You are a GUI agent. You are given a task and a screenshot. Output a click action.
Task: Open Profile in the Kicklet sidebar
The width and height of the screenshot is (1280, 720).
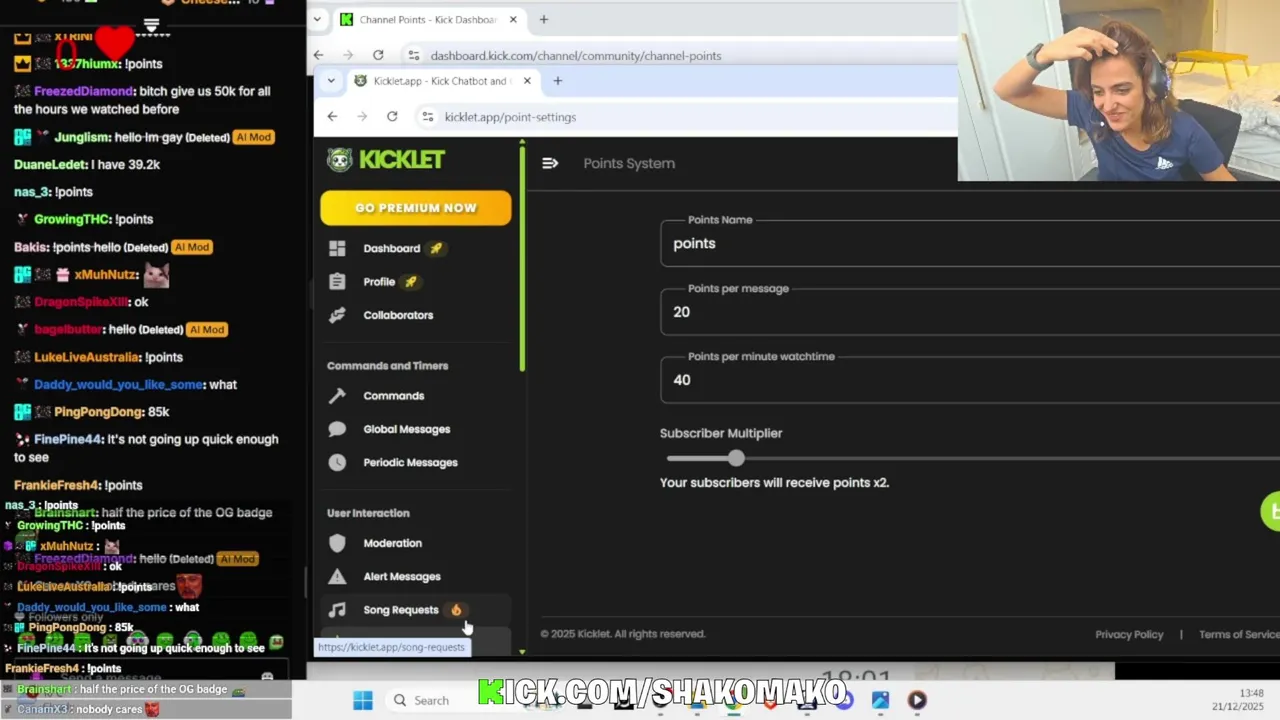click(379, 282)
